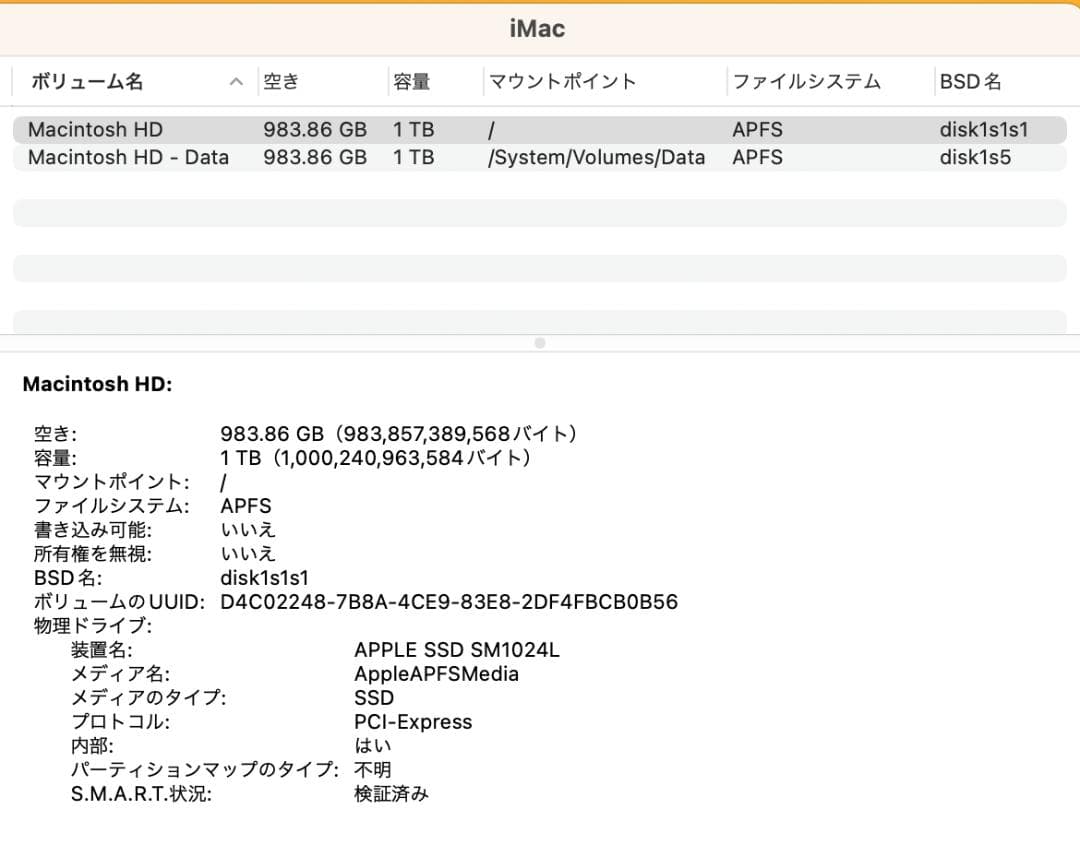
Task: Click the pane divider handle between list and details
Action: 539,343
